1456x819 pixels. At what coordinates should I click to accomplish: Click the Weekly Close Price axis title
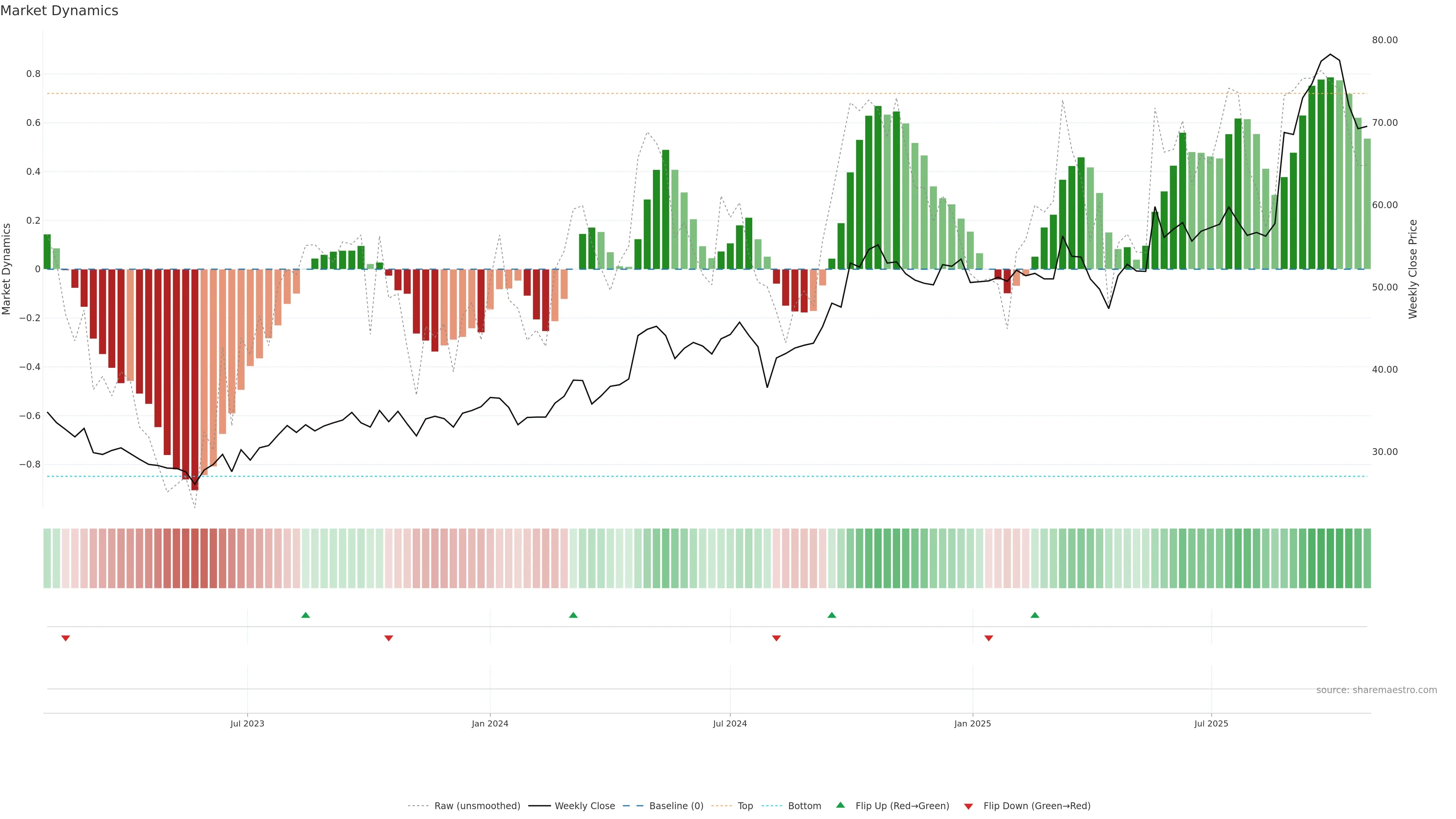pyautogui.click(x=1413, y=269)
